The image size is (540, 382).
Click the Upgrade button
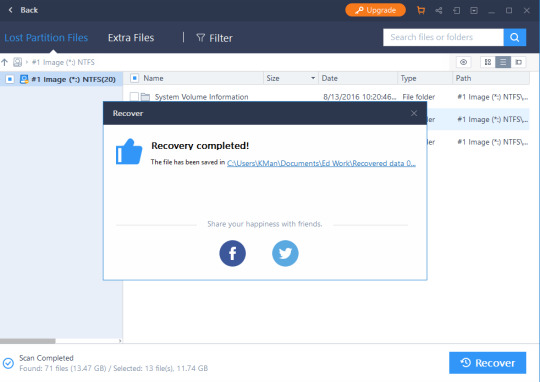tap(375, 10)
